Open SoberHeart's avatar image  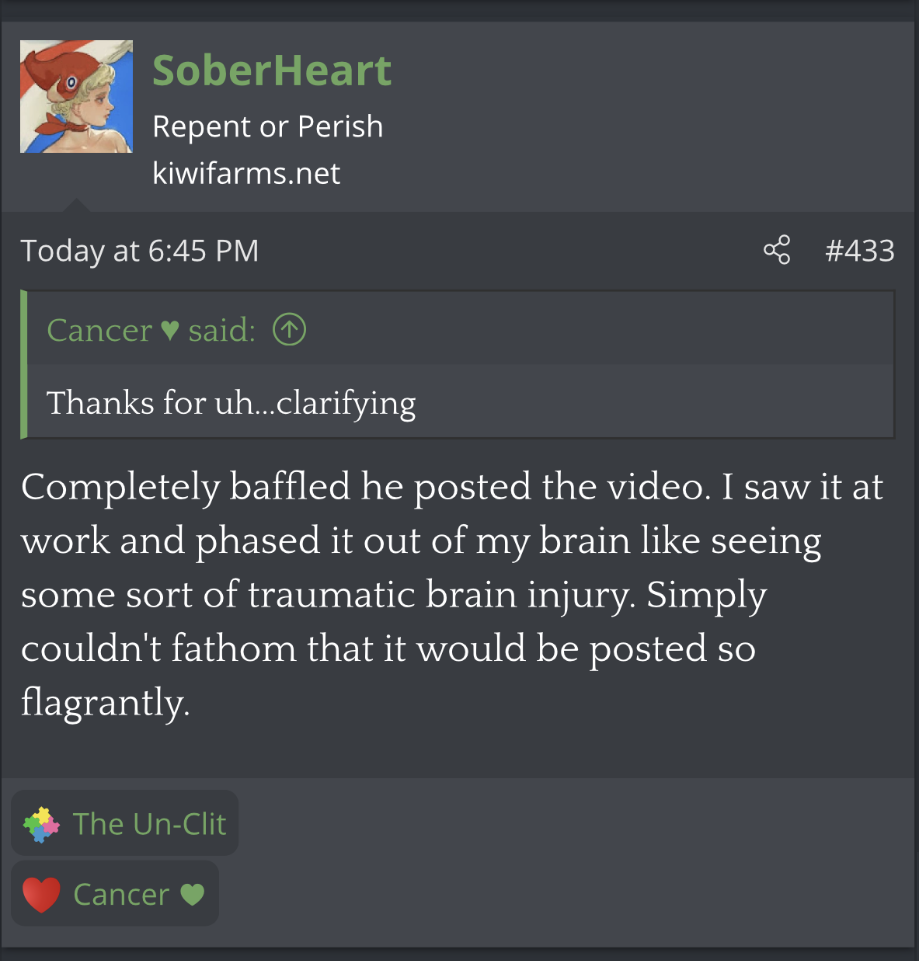pos(76,96)
